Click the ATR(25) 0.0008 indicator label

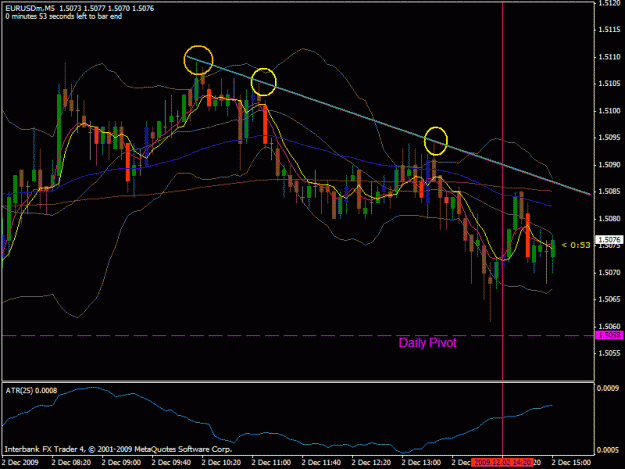pyautogui.click(x=31, y=391)
